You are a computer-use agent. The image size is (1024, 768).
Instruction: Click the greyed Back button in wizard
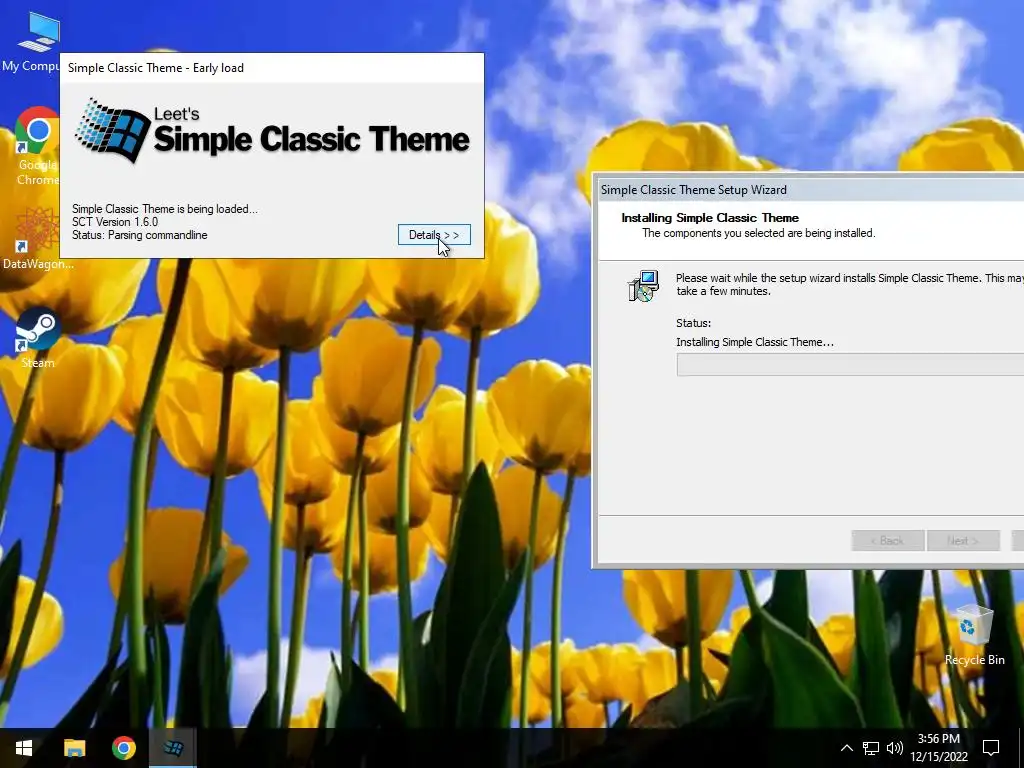[888, 541]
